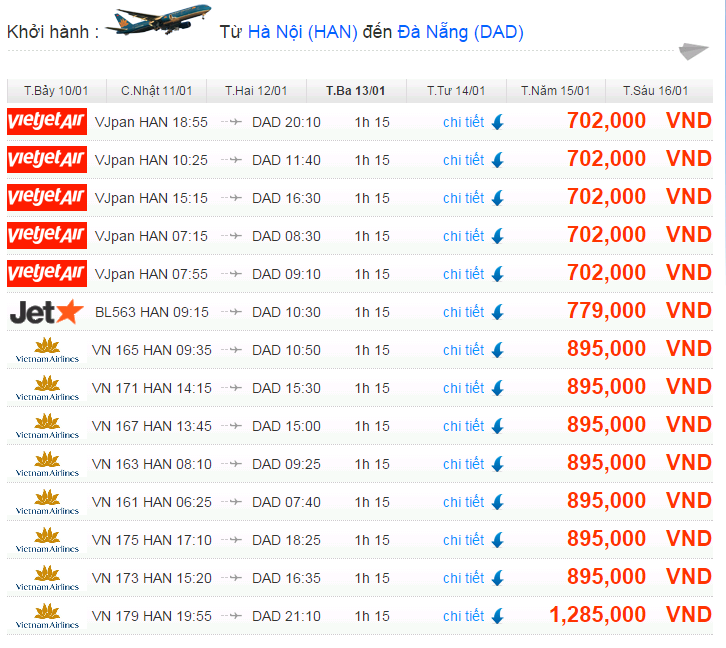The width and height of the screenshot is (726, 648).
Task: Click chi tiết link for VJpan 15:15 flight
Action: [x=463, y=198]
